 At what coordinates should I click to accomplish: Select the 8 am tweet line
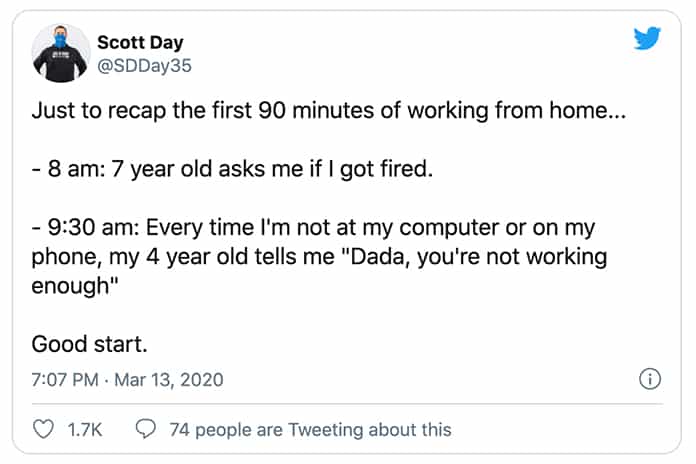tap(232, 169)
